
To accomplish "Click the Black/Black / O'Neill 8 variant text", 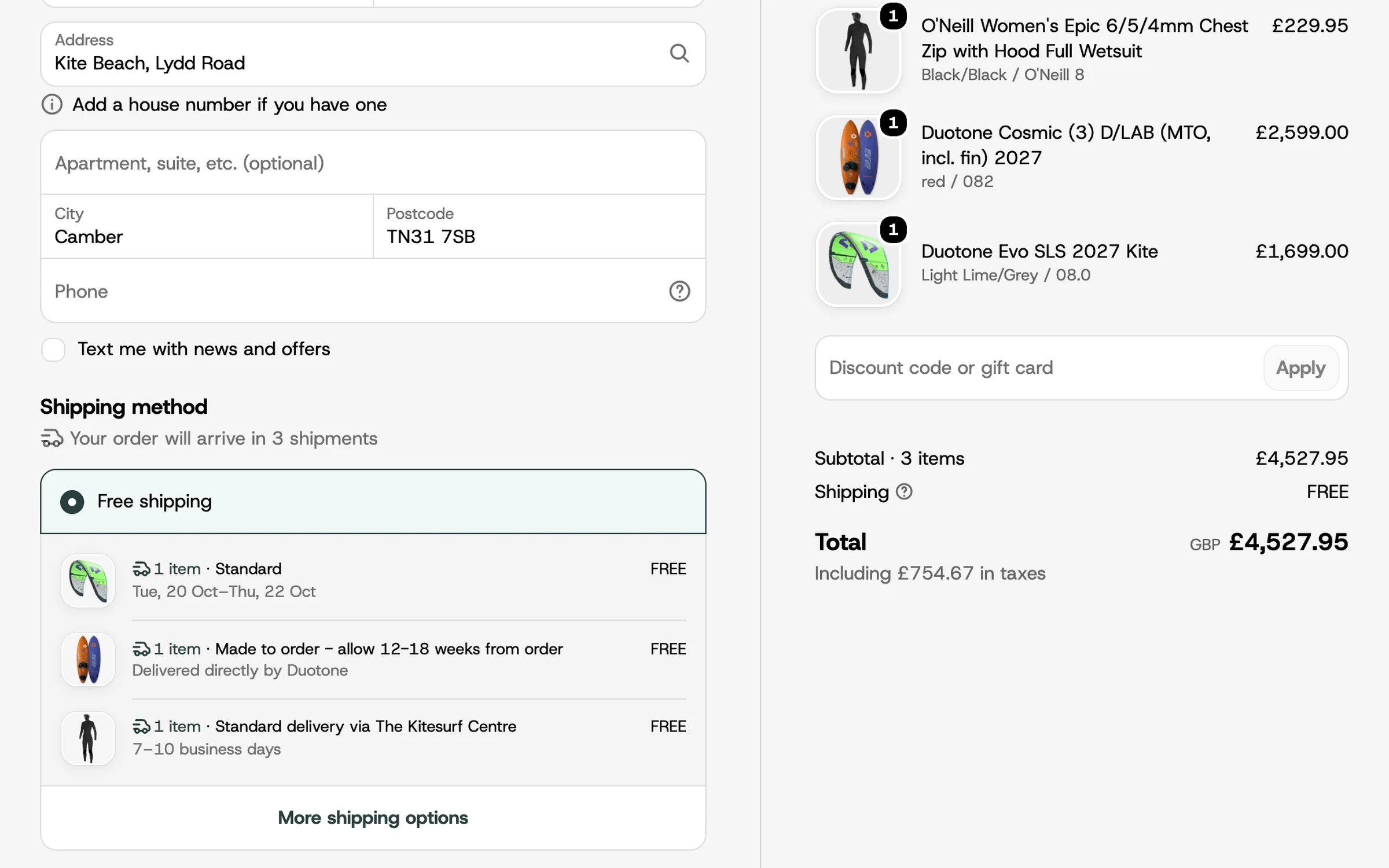I will click(1002, 75).
